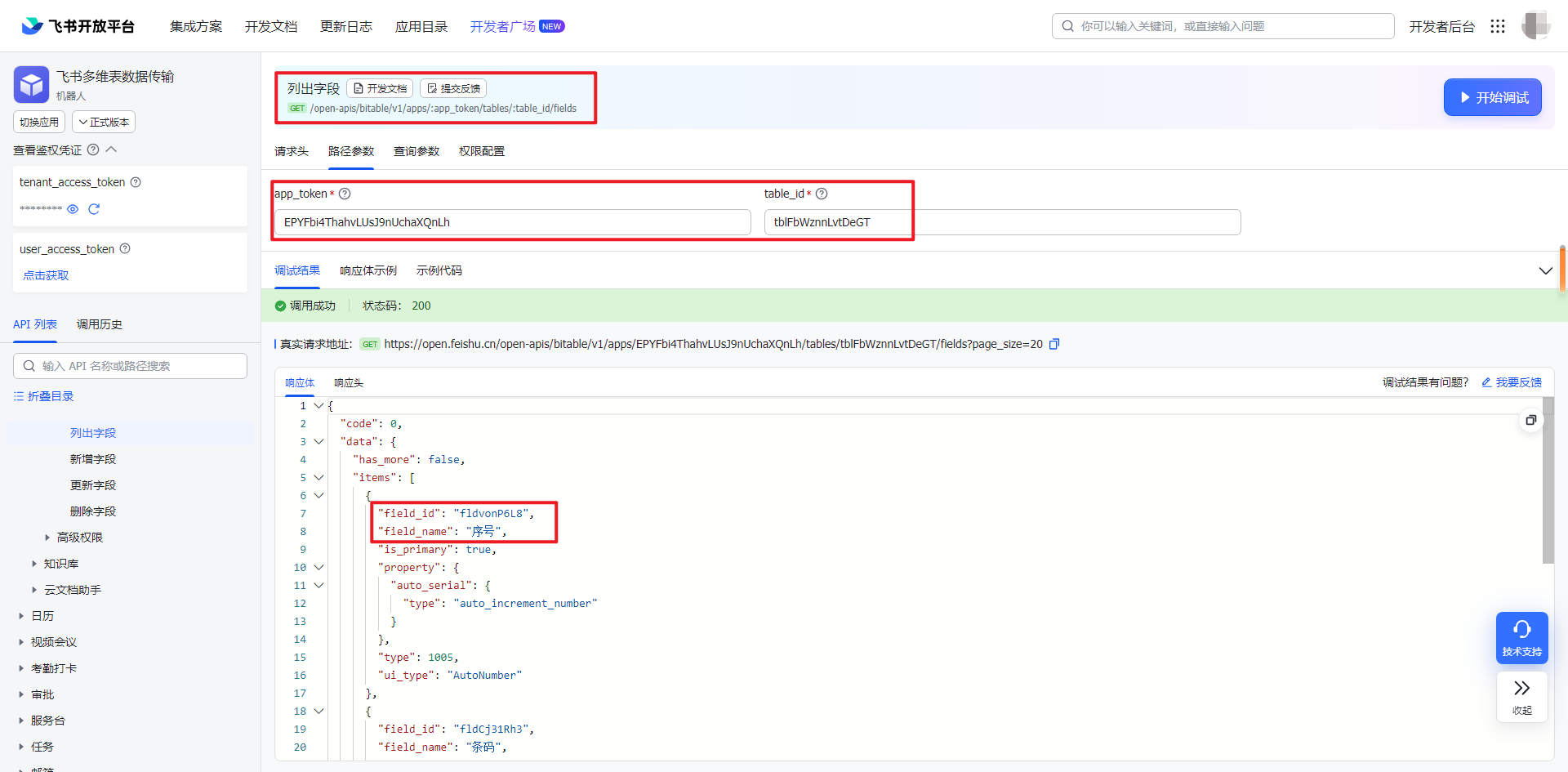1568x772 pixels.
Task: Switch to 查询参数 tab
Action: [x=416, y=151]
